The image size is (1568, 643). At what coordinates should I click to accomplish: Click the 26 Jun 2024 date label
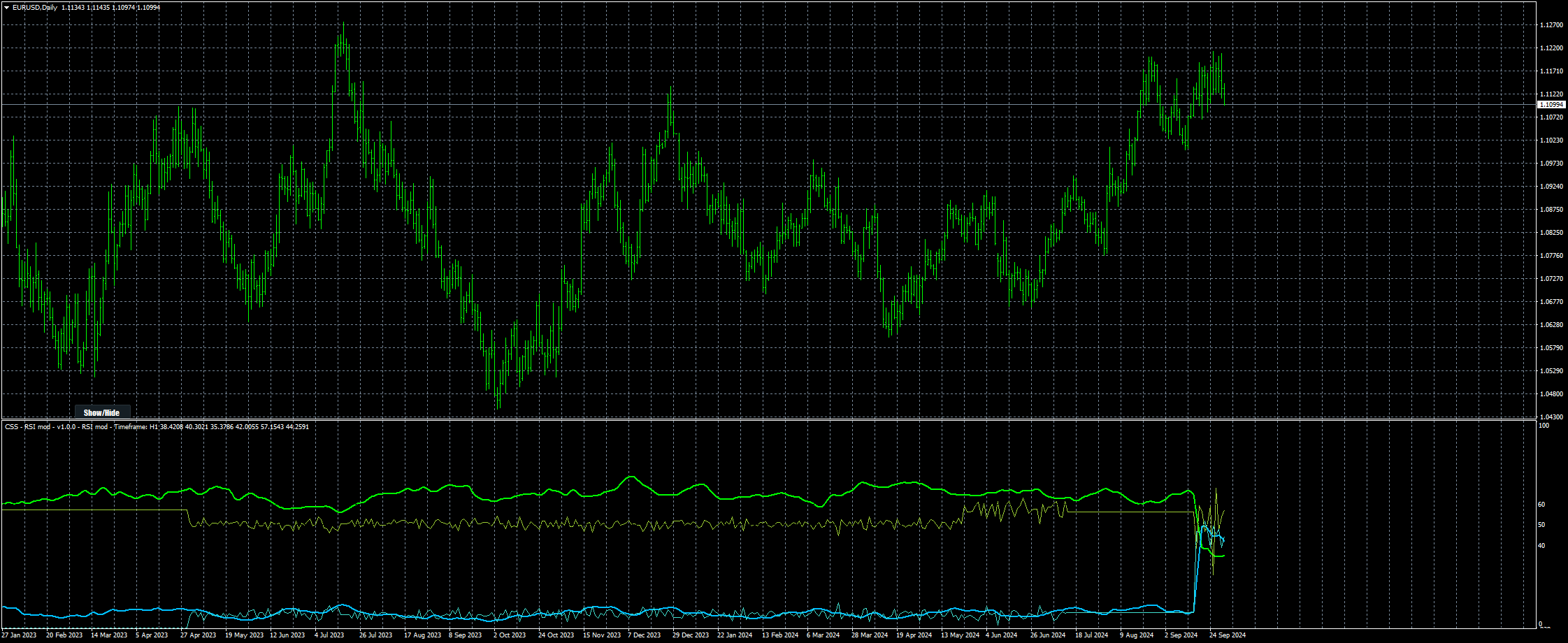pyautogui.click(x=1048, y=635)
